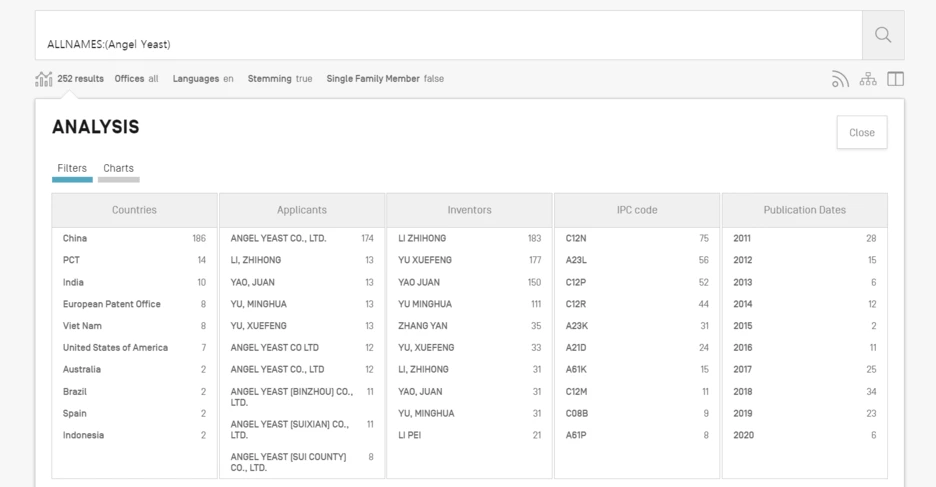Click the 252 results label
Screen dimensions: 936x487
click(81, 79)
